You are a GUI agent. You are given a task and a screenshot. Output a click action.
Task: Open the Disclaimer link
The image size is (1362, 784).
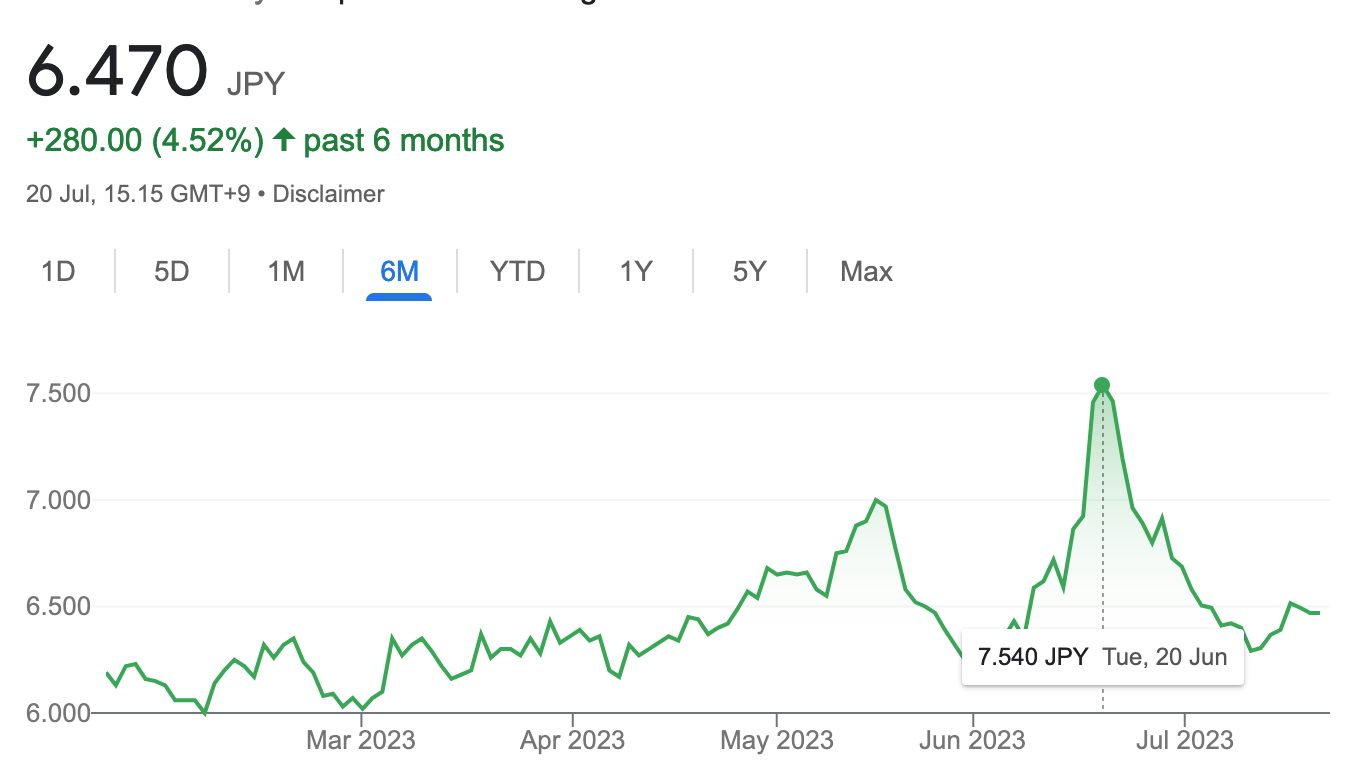tap(328, 194)
